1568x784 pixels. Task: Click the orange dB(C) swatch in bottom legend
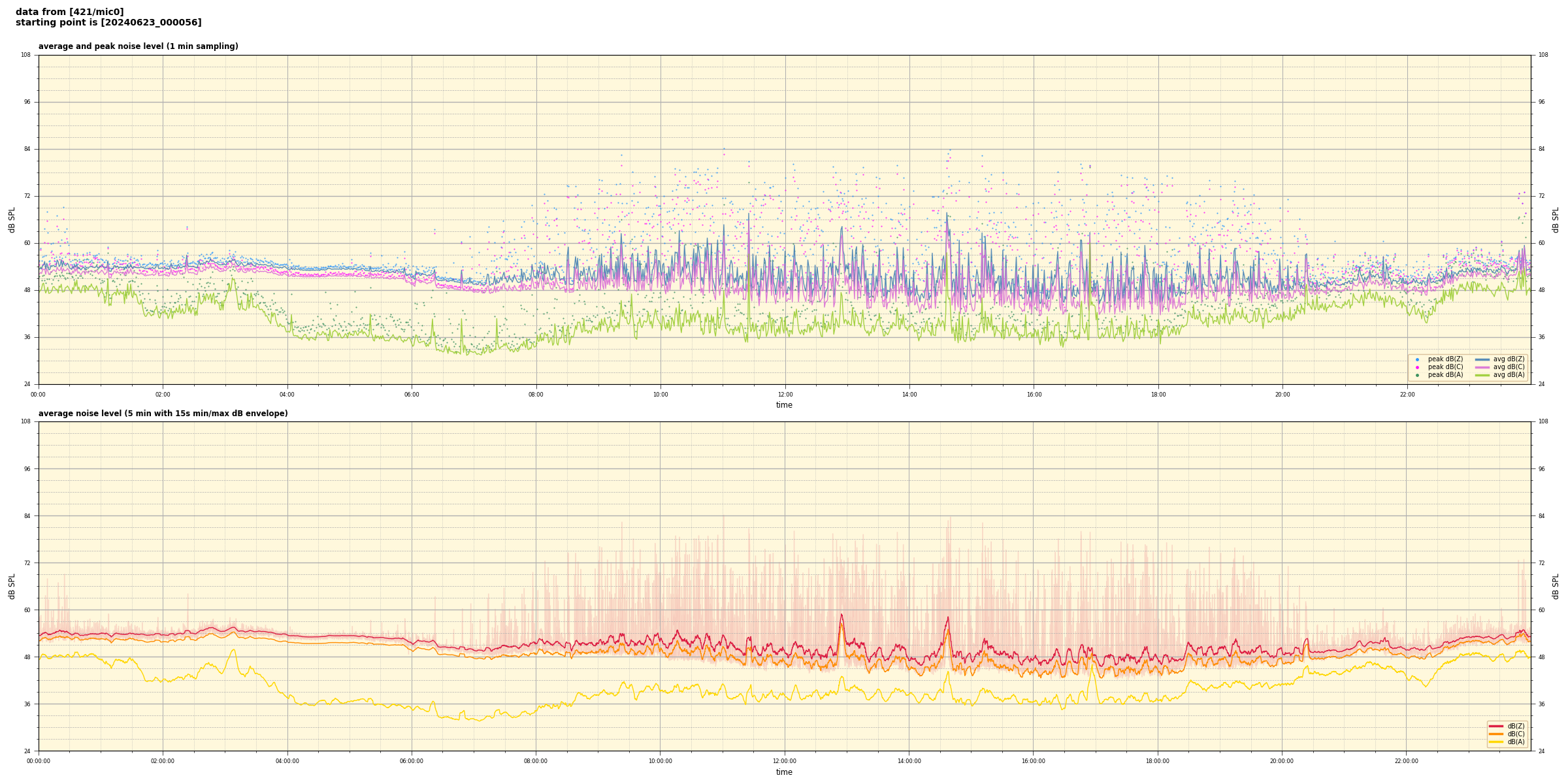click(x=1495, y=734)
